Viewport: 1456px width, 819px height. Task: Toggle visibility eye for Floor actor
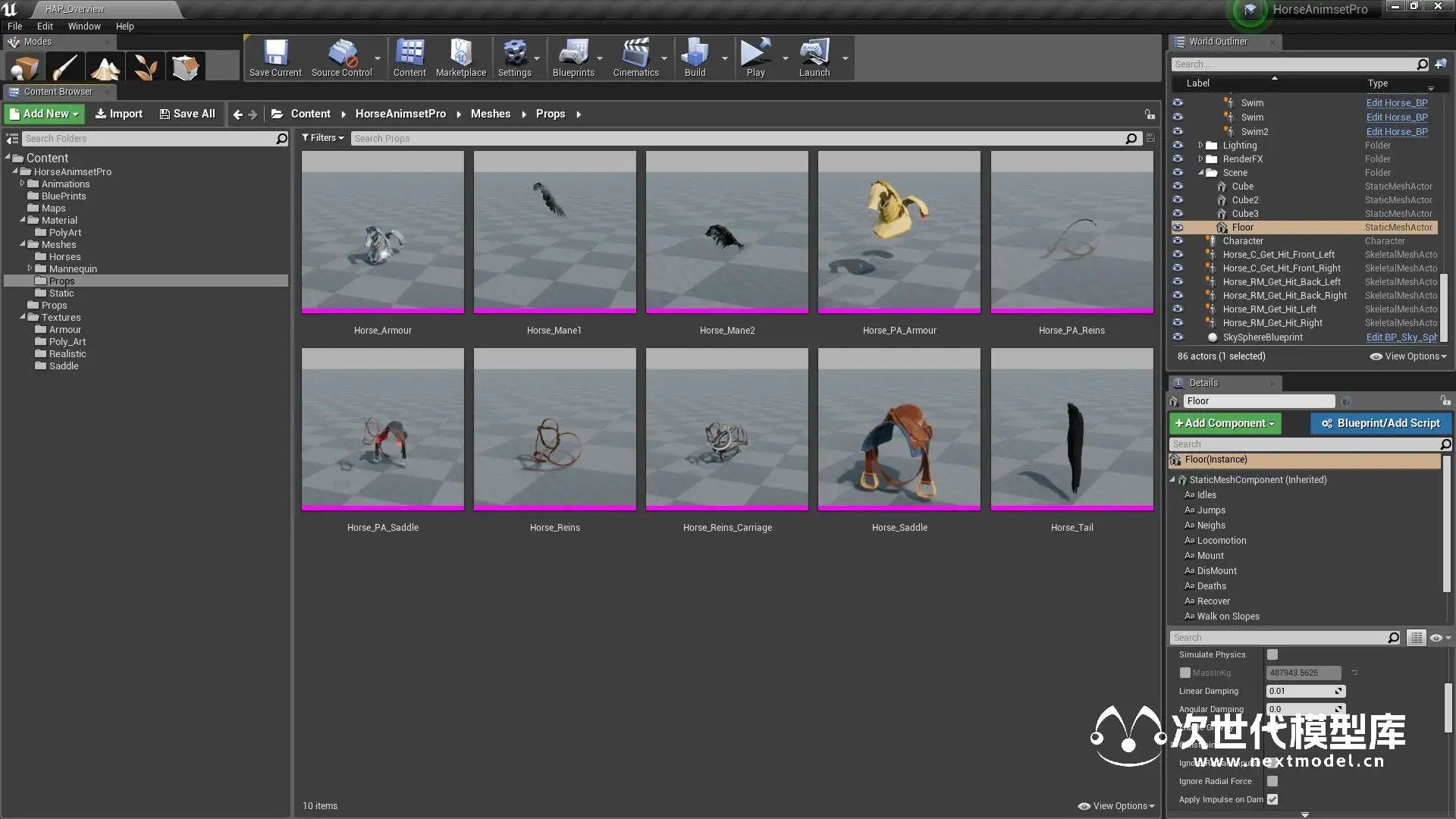coord(1178,227)
